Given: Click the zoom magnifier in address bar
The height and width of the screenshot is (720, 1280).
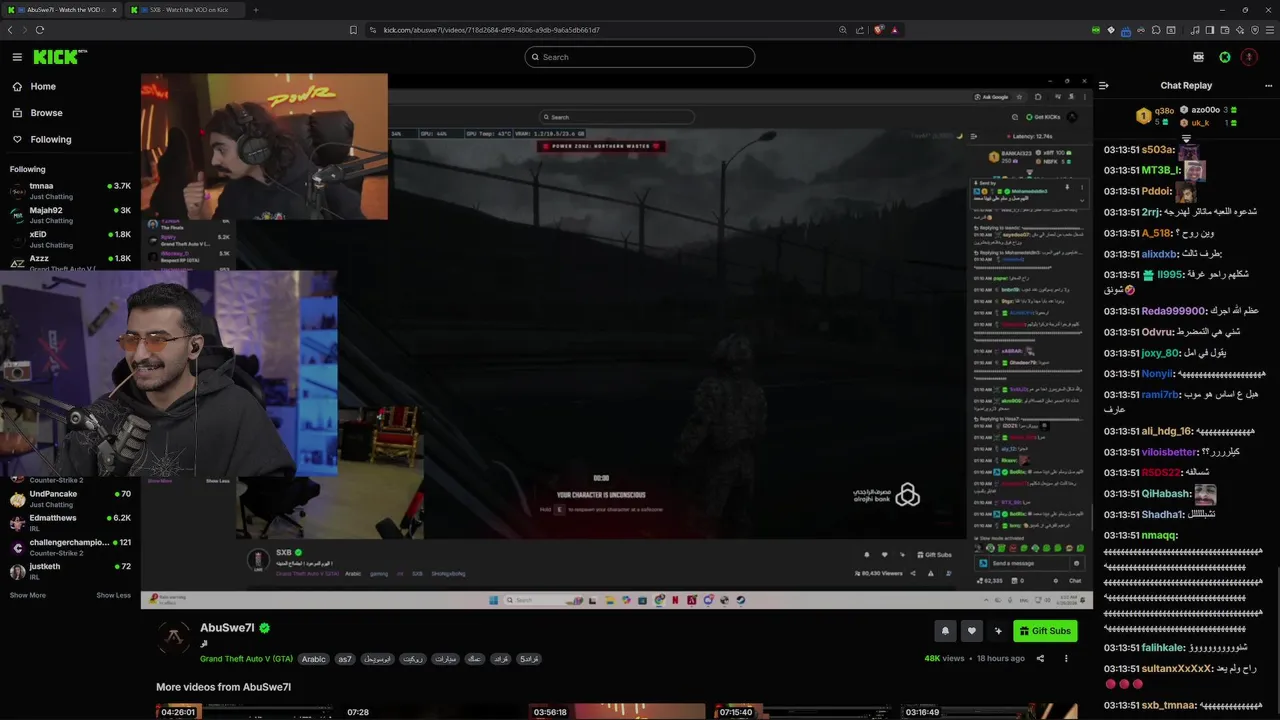Looking at the screenshot, I should (x=844, y=30).
